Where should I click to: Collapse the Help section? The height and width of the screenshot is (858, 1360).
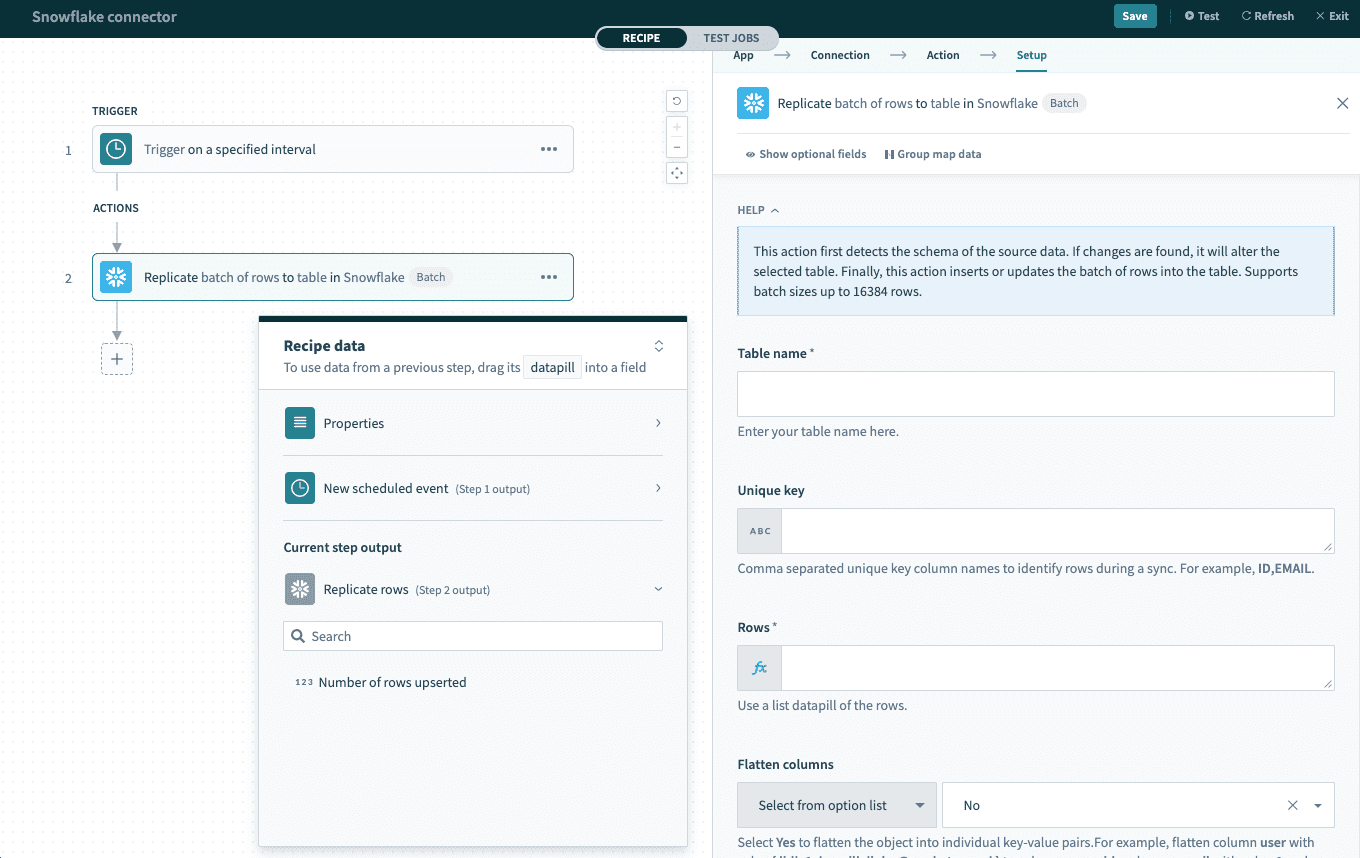pyautogui.click(x=758, y=210)
